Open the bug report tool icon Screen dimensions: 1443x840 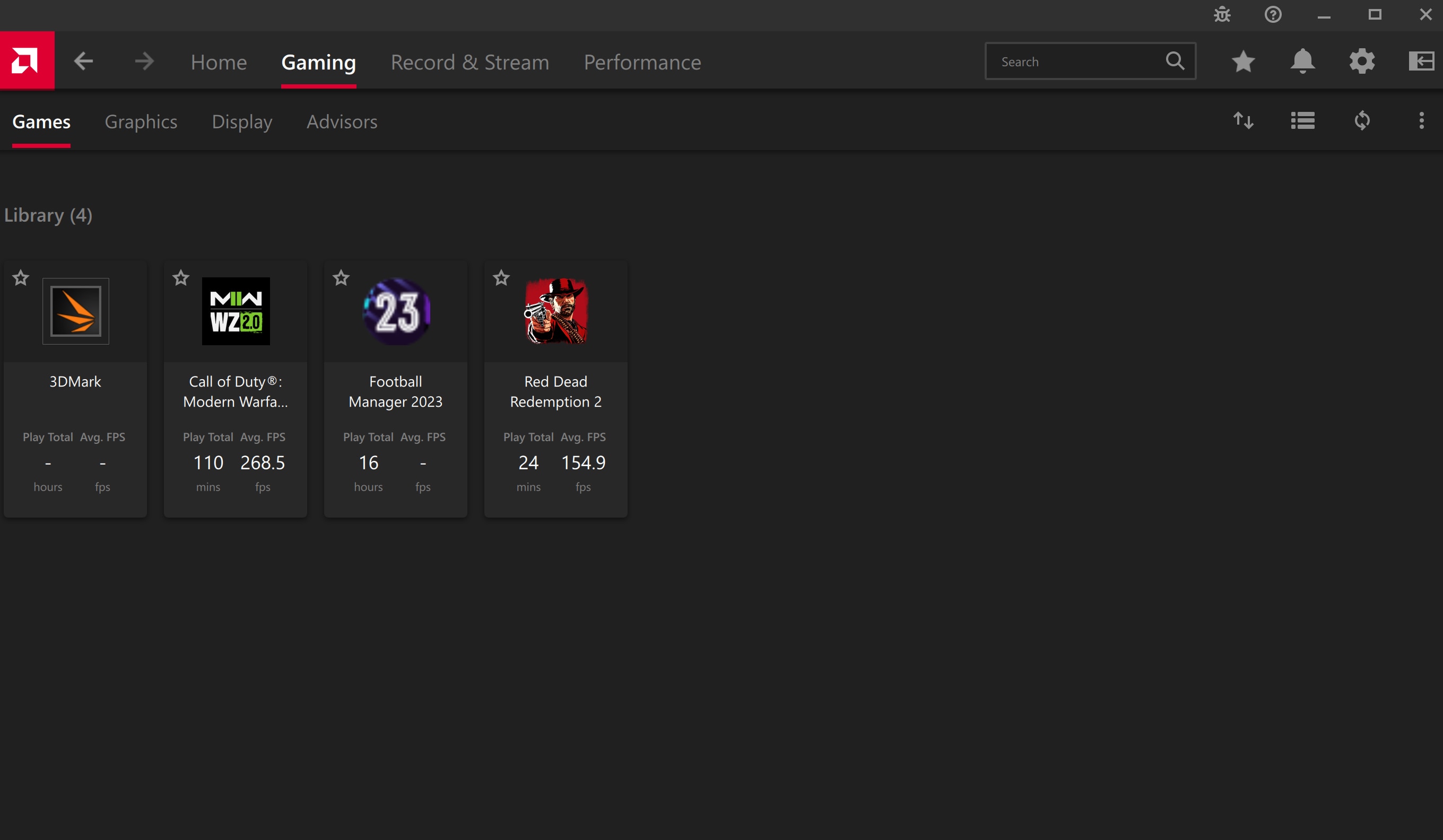(x=1222, y=14)
